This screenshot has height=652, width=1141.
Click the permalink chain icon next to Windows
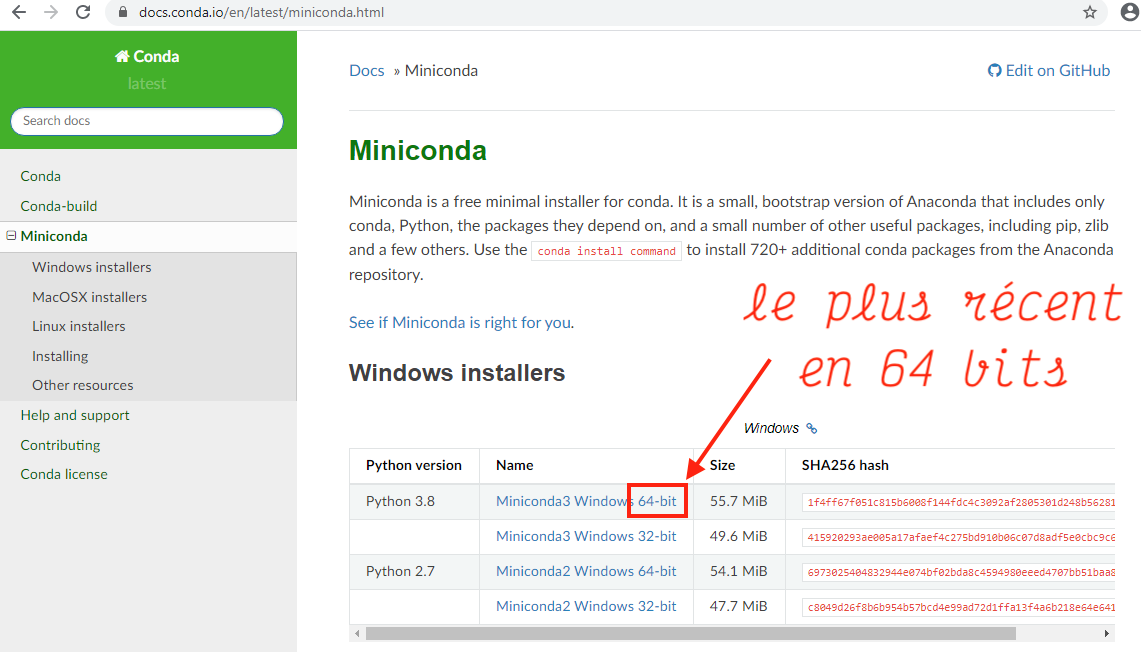[812, 429]
